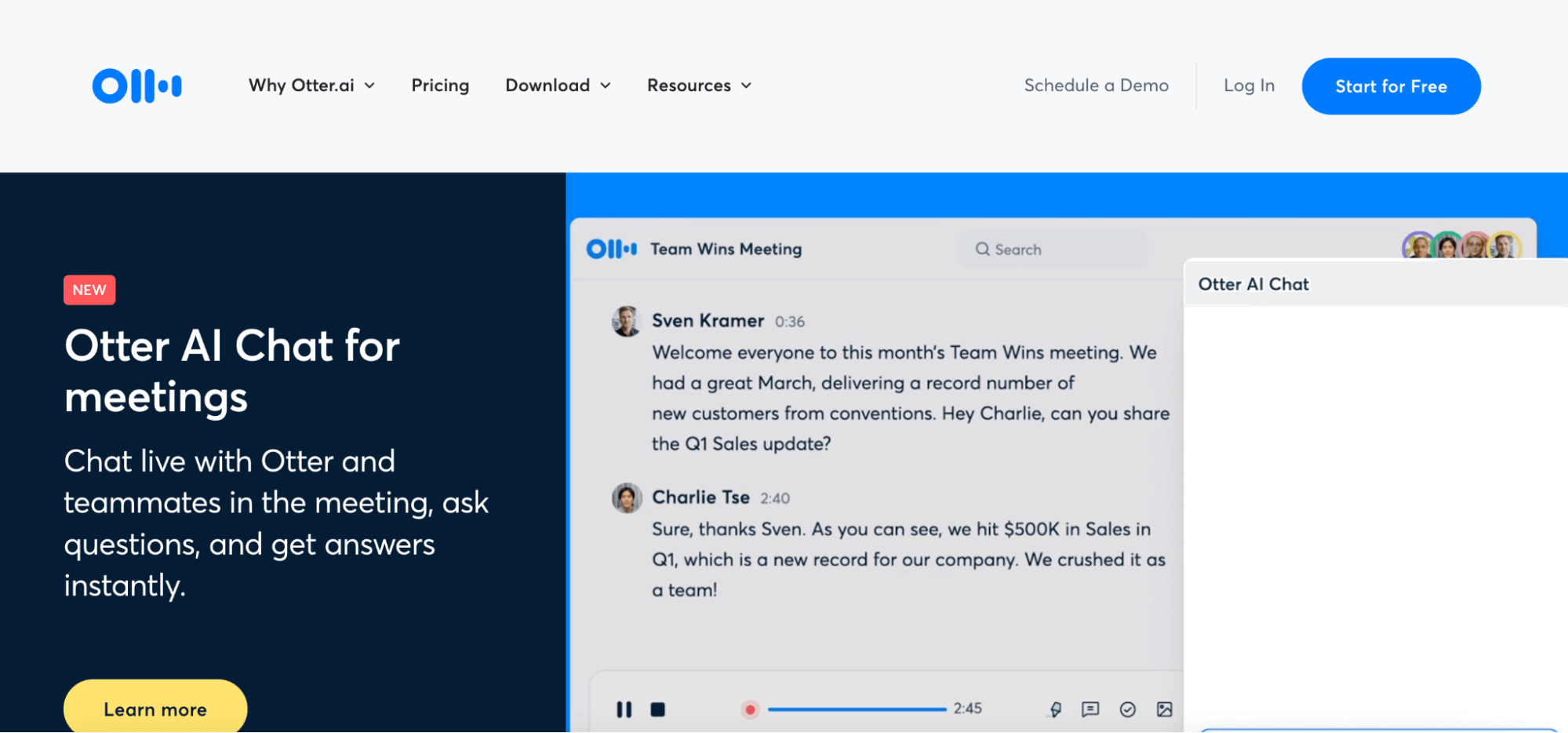Click the Start for Free button

click(x=1391, y=86)
